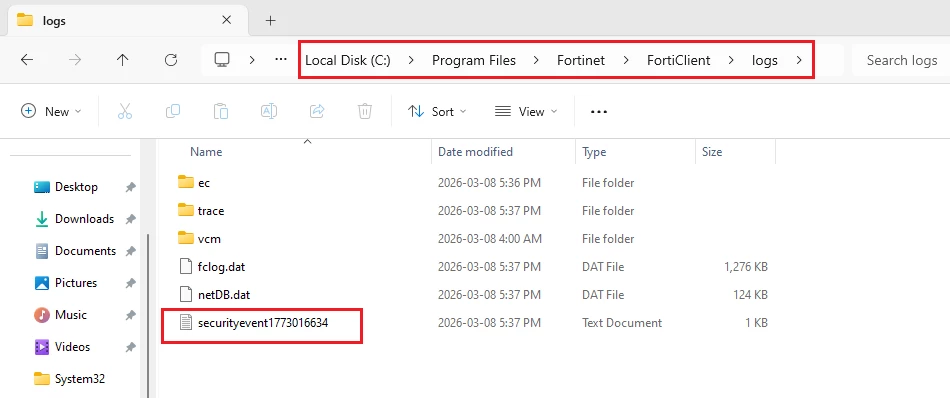Screen dimensions: 950x398
Task: Refresh the logs folder view
Action: 171,59
